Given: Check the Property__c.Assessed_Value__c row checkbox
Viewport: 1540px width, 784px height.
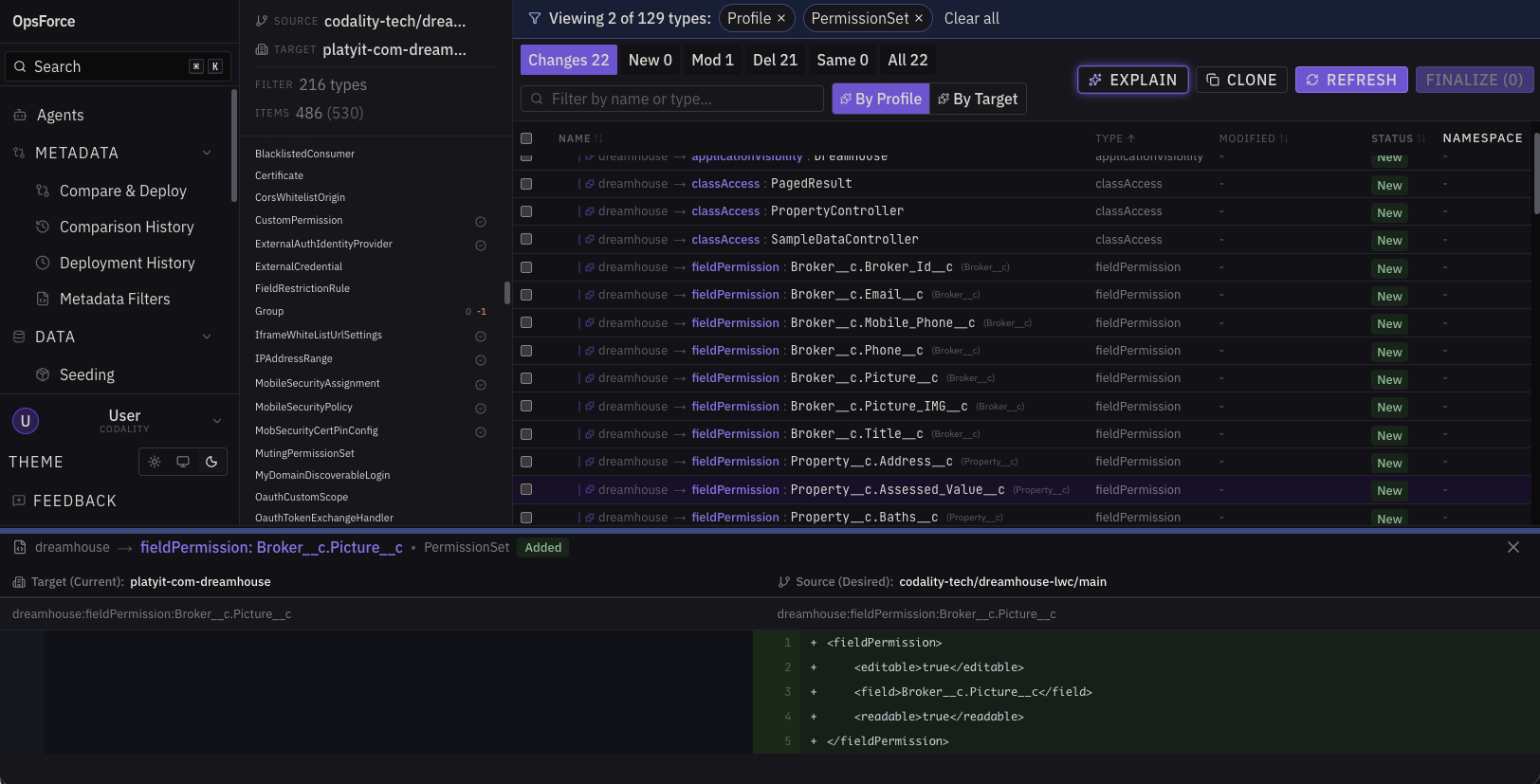Looking at the screenshot, I should 526,489.
